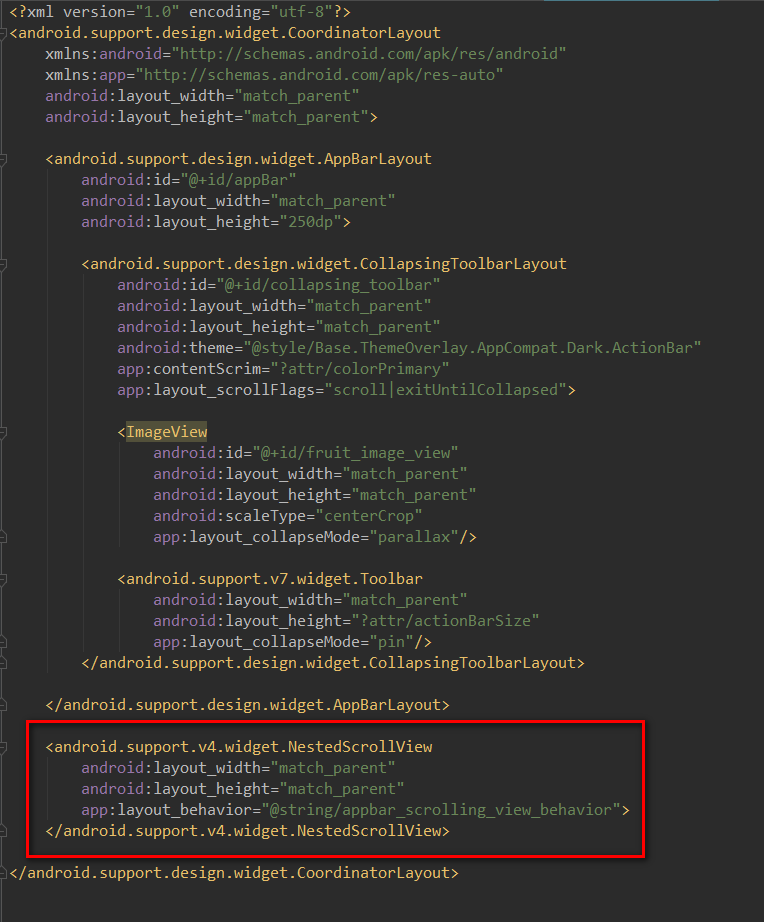Click the layout_collapseMode "parallax" value
Image resolution: width=764 pixels, height=922 pixels.
click(x=414, y=537)
